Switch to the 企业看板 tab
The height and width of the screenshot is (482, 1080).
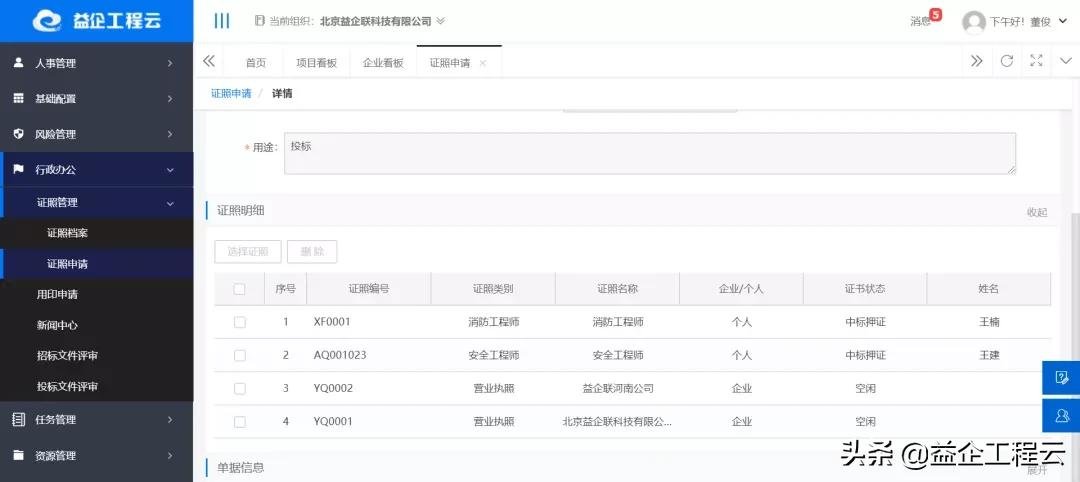tap(383, 63)
